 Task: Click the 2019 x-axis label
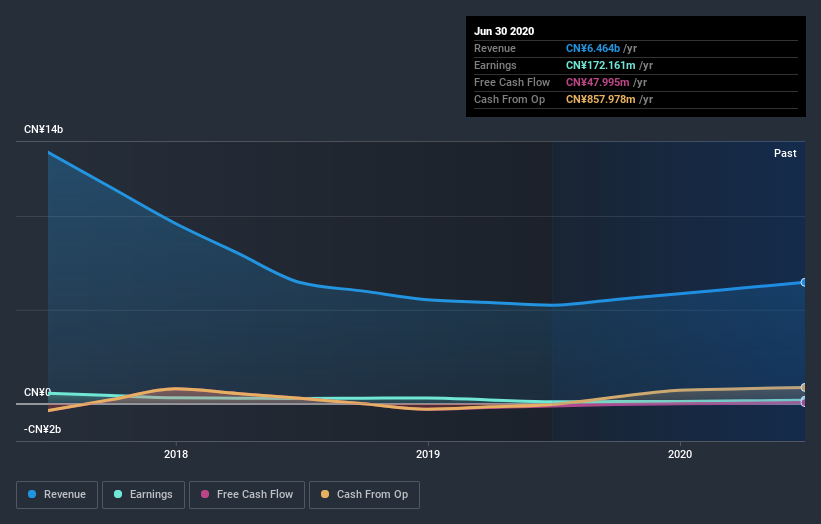(428, 454)
